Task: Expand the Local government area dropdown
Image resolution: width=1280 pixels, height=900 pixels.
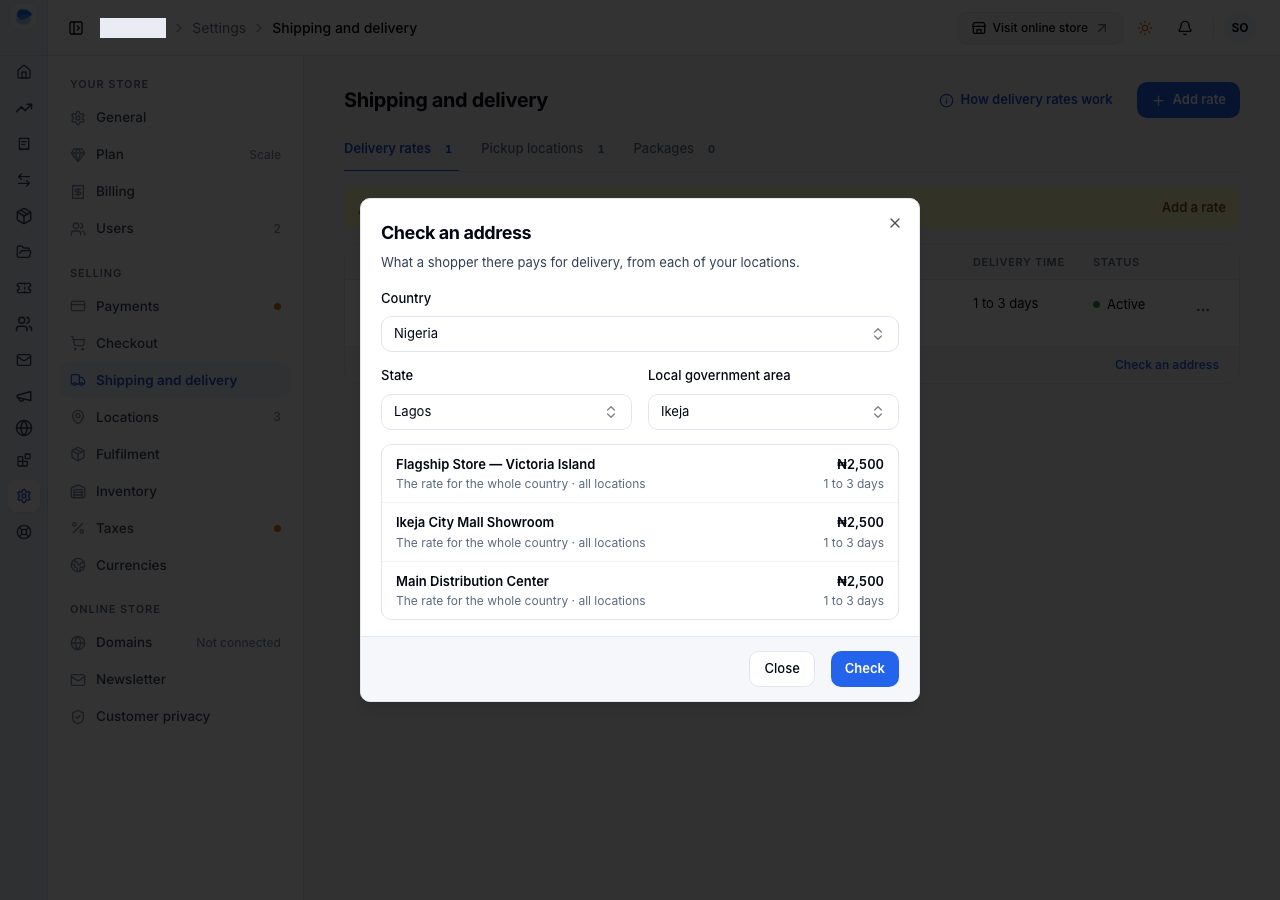Action: pos(773,412)
